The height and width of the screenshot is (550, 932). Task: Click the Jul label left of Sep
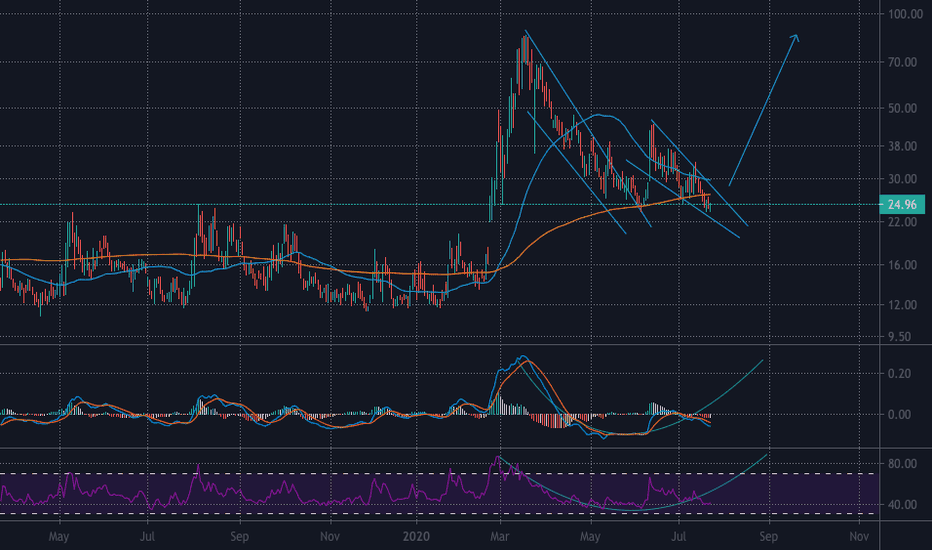click(x=147, y=536)
